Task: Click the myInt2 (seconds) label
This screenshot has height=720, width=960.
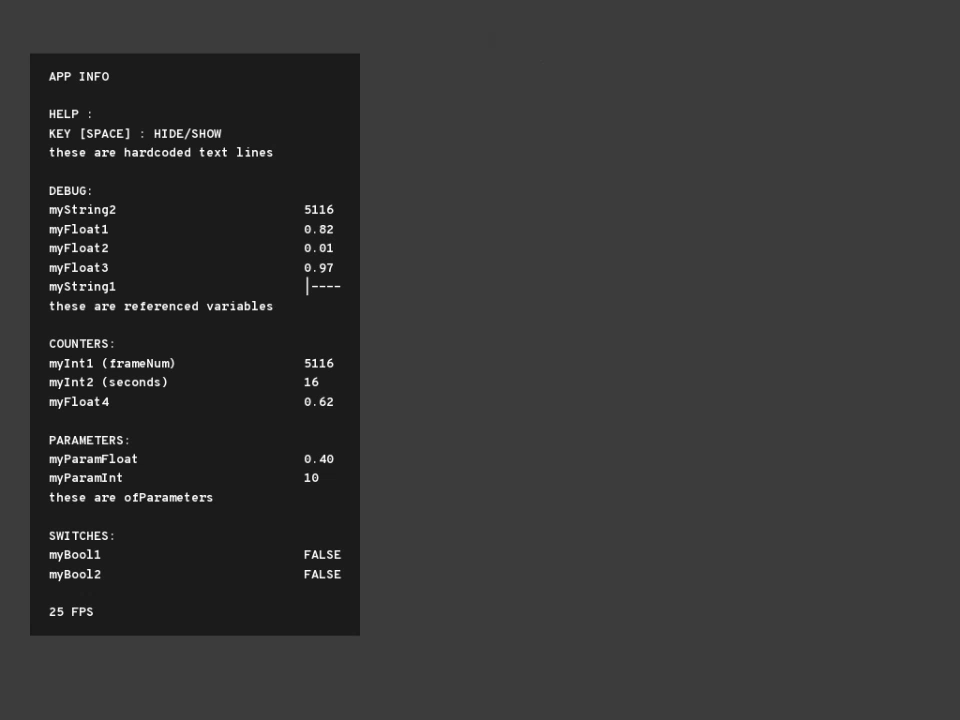Action: [x=108, y=382]
